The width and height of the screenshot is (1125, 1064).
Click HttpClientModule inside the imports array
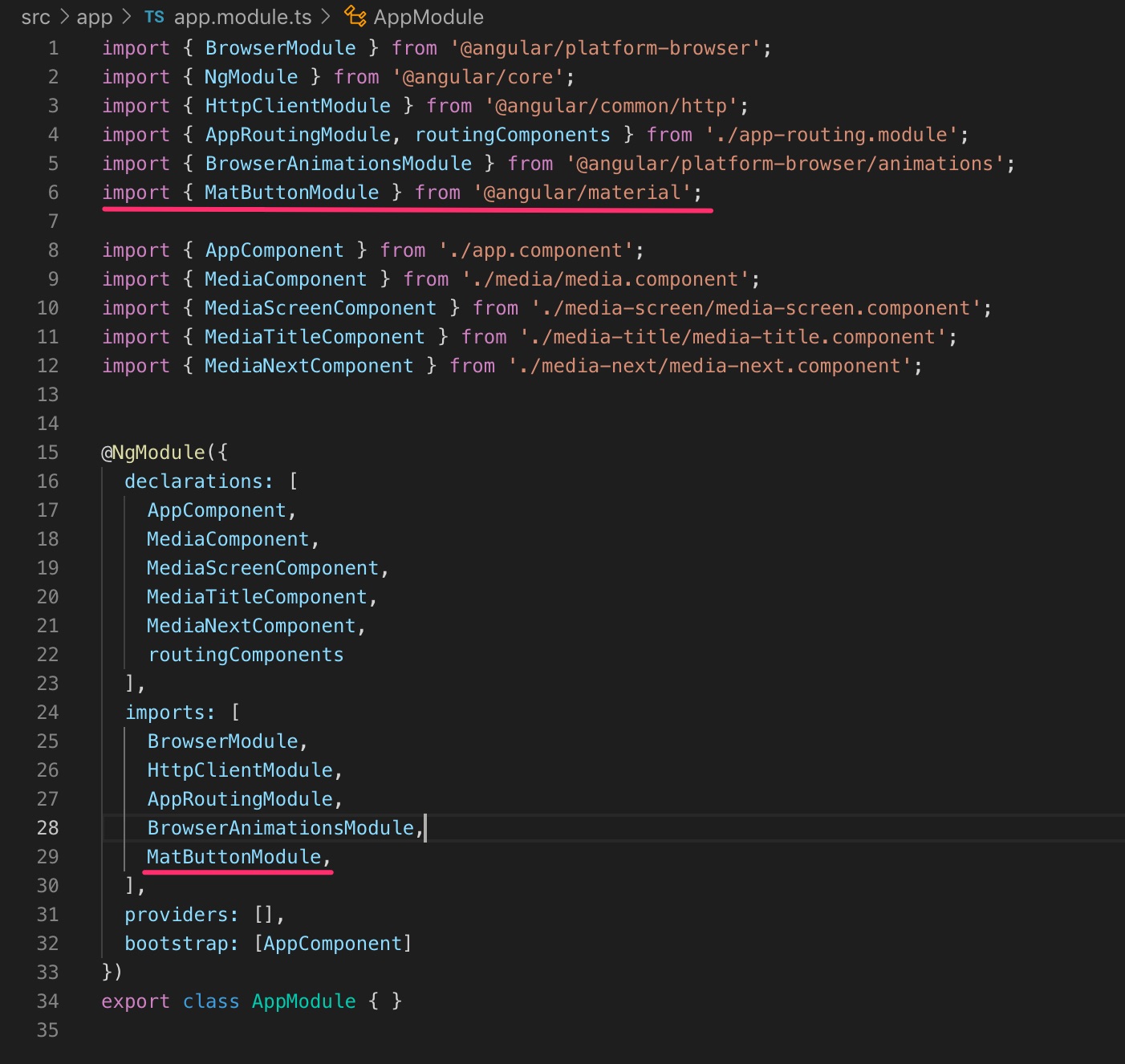(239, 770)
